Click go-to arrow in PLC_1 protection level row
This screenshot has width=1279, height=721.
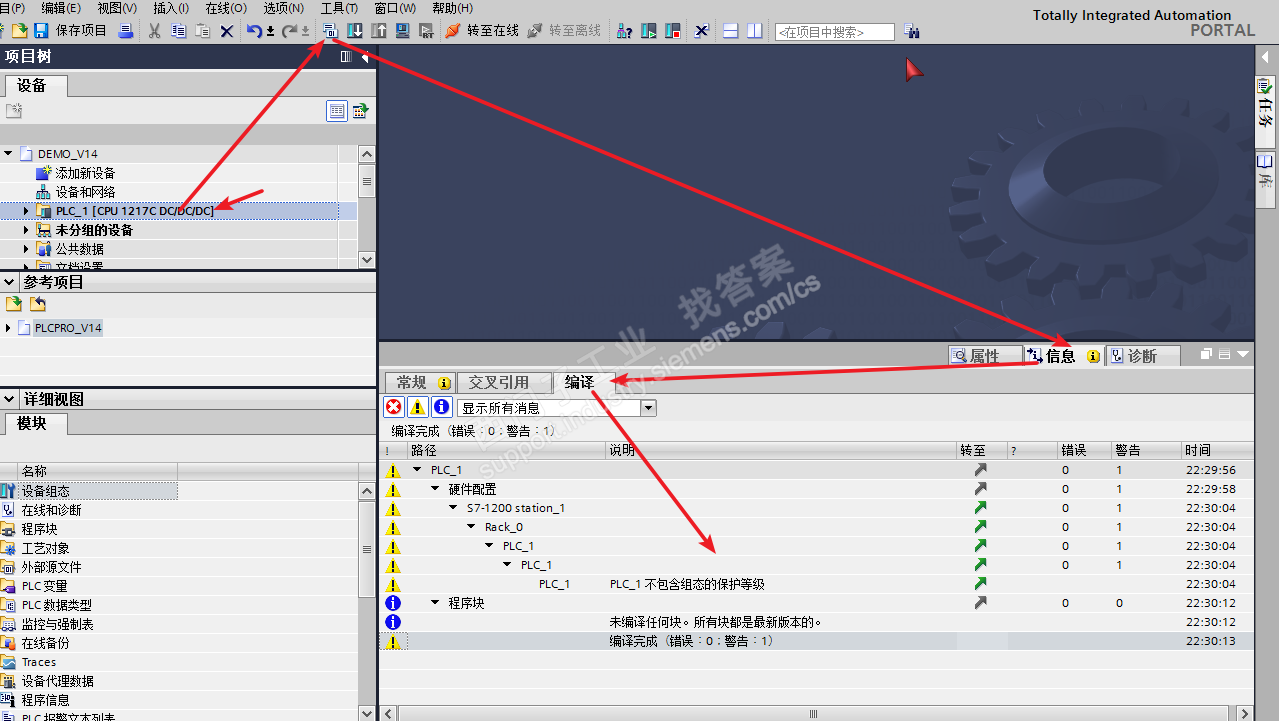[980, 584]
